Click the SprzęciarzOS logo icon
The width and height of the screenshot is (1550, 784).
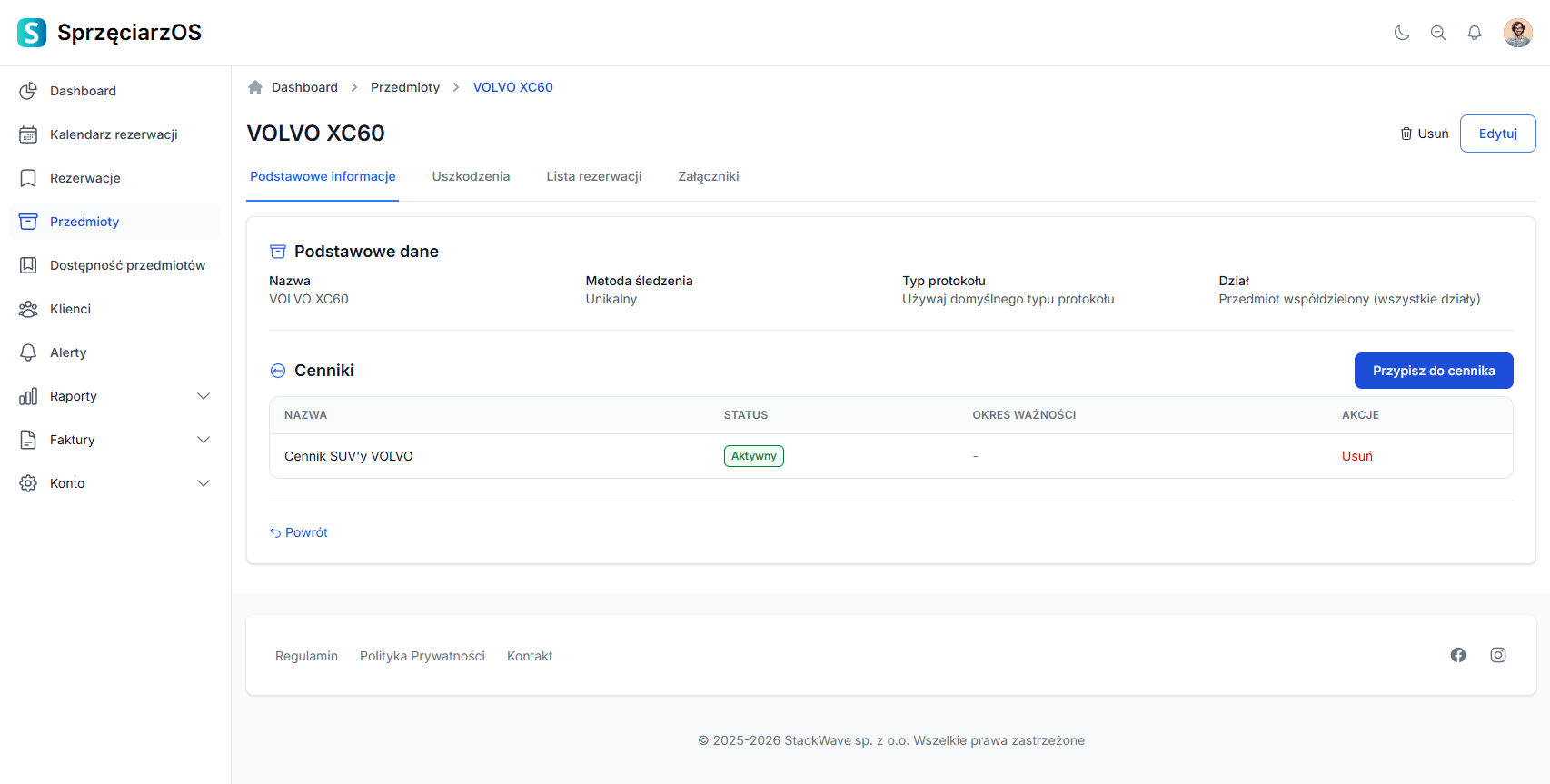coord(32,33)
